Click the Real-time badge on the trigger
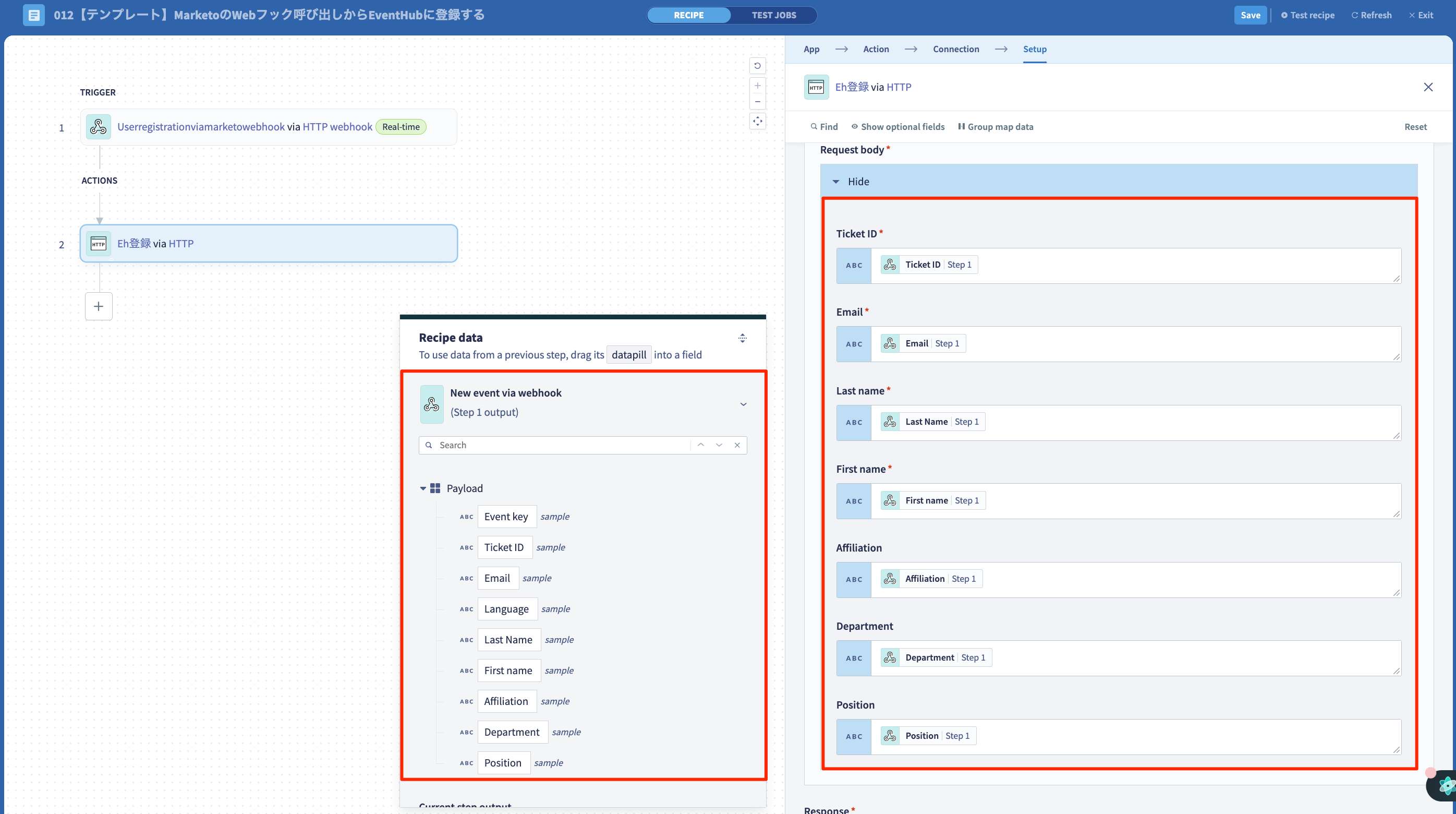This screenshot has width=1456, height=814. click(401, 127)
